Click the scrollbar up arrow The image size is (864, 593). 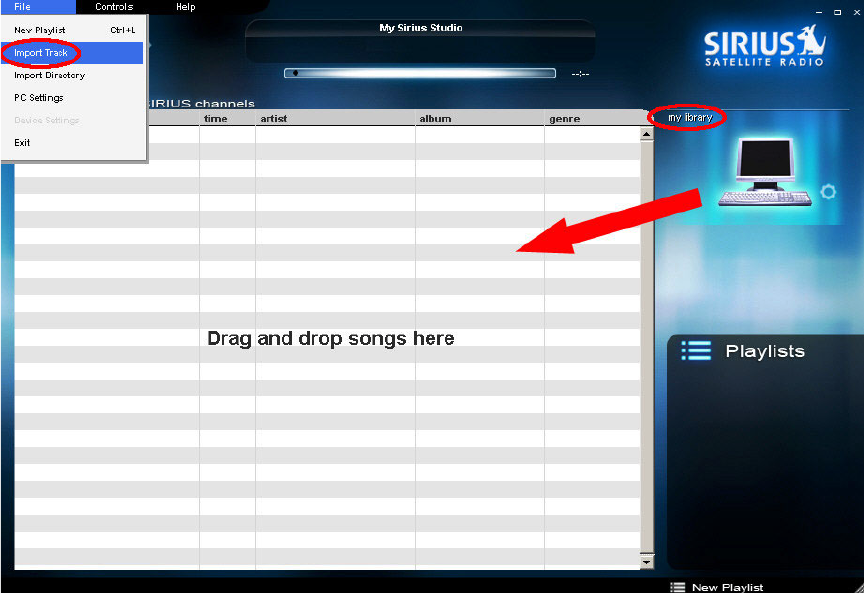(647, 134)
